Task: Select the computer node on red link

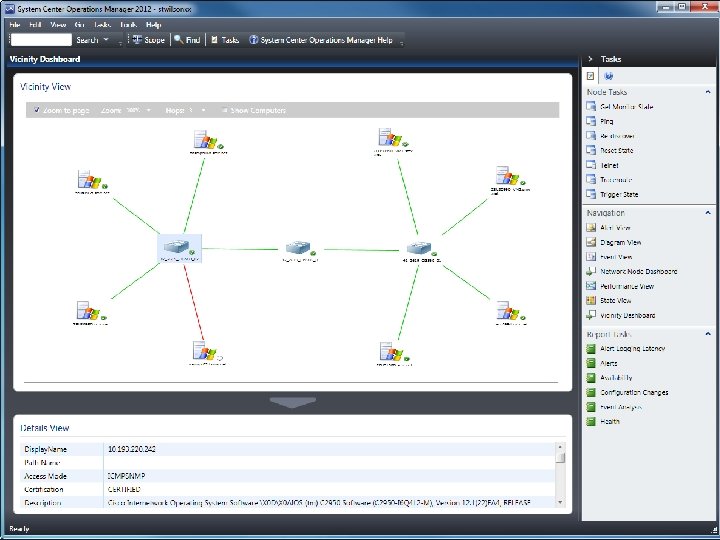Action: [x=208, y=353]
